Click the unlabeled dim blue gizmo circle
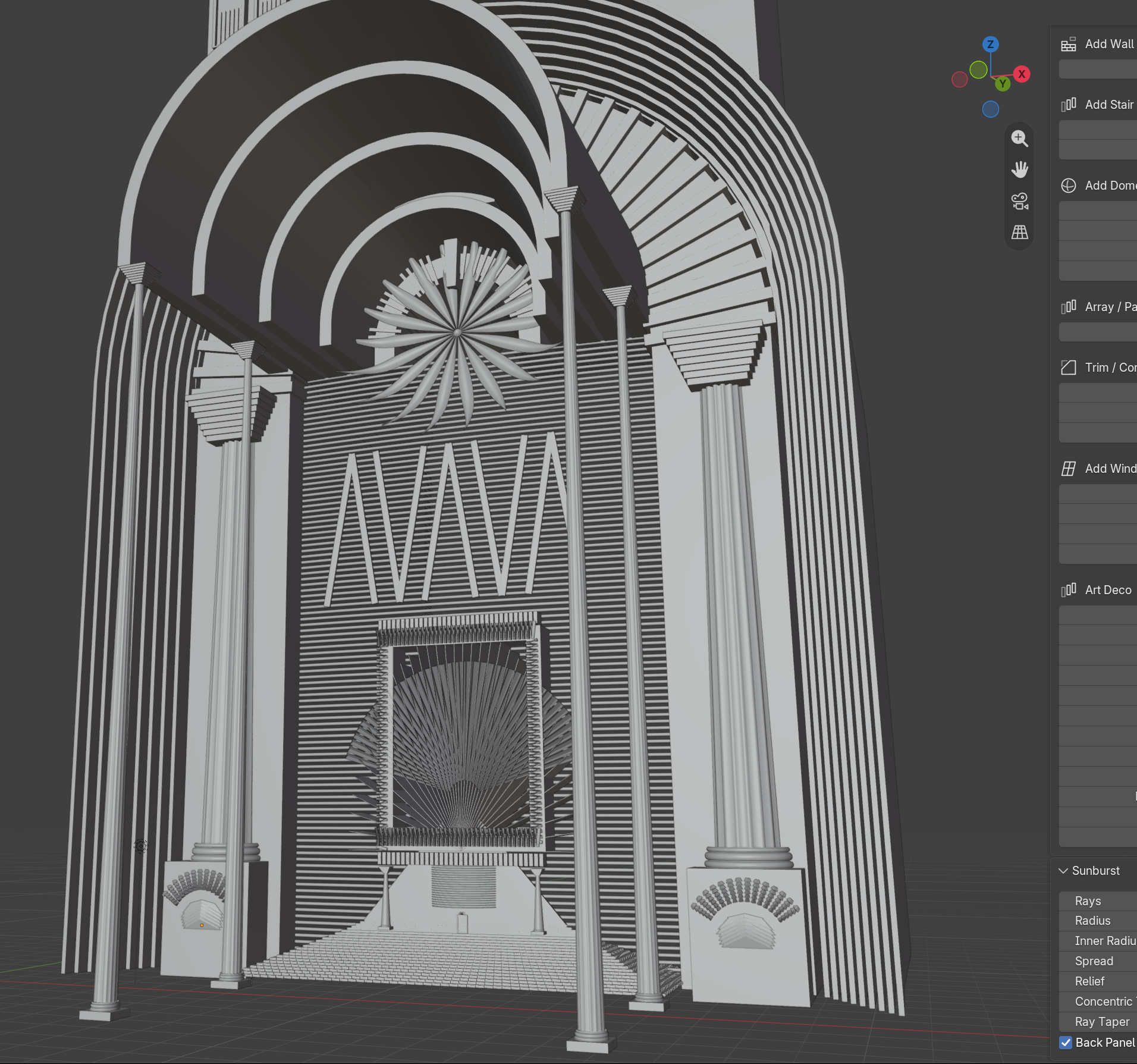Image resolution: width=1137 pixels, height=1064 pixels. 991,109
